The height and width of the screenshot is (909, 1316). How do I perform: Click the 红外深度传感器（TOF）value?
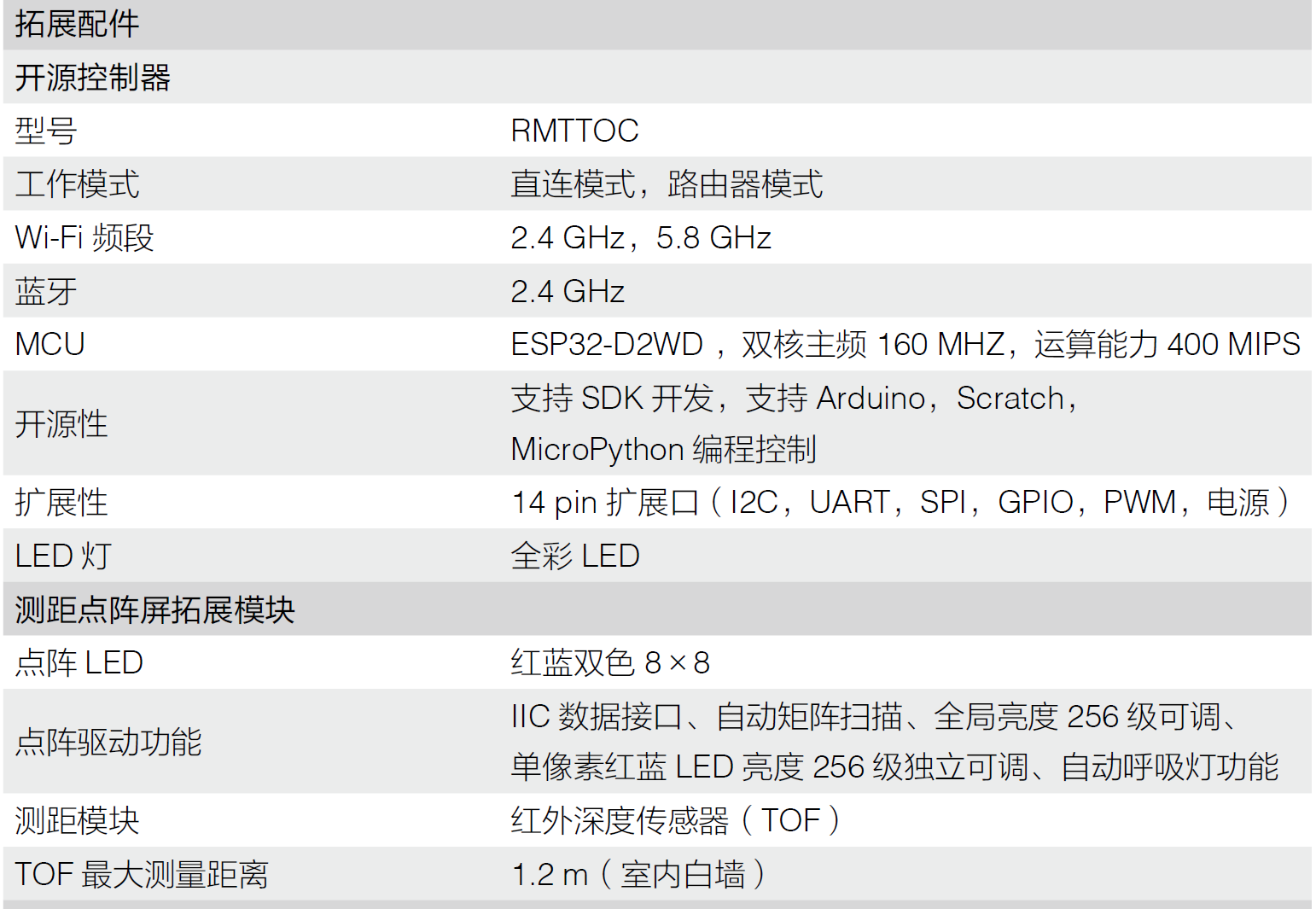tap(677, 820)
